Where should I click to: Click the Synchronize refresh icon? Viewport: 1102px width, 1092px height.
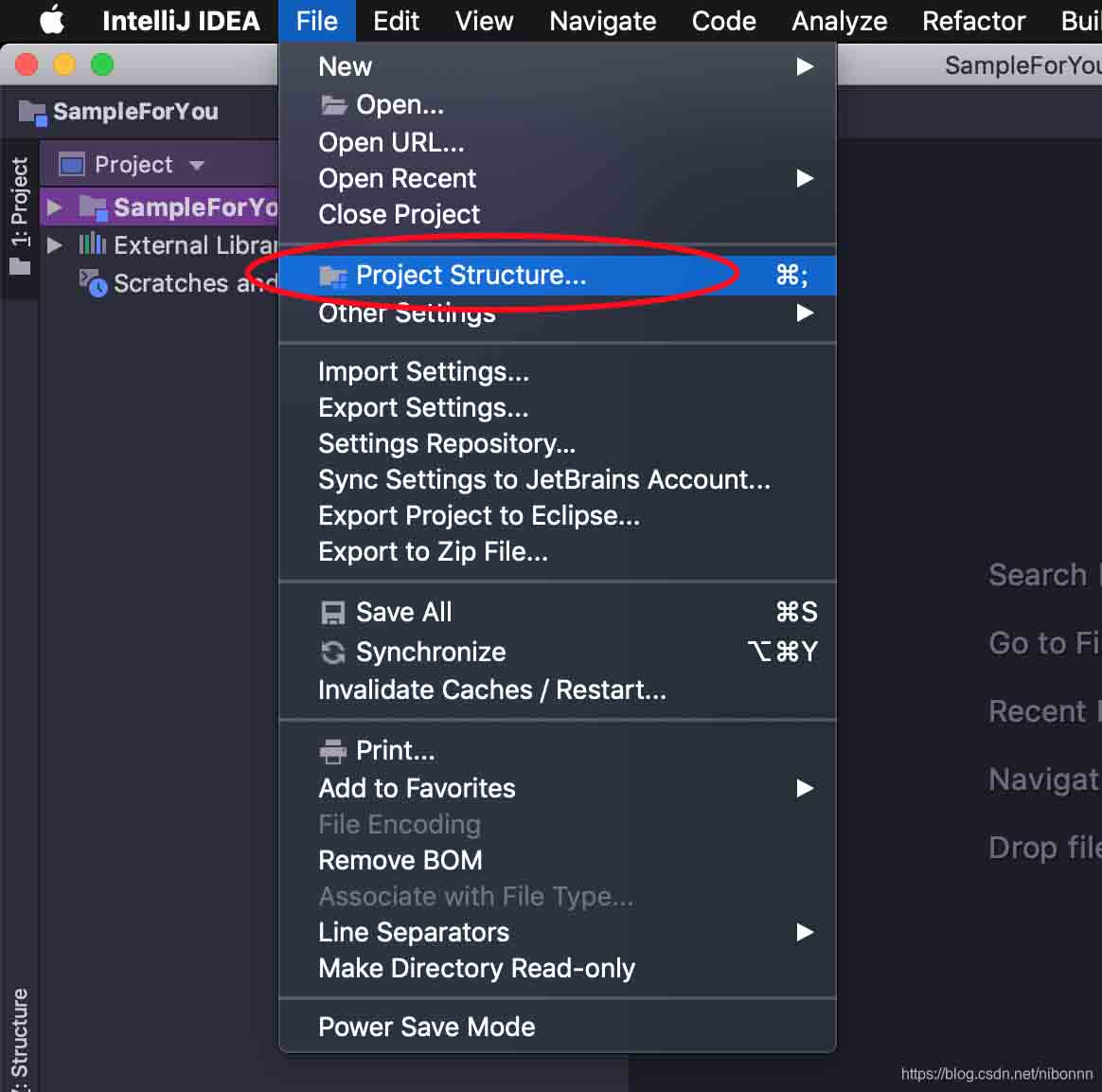pyautogui.click(x=333, y=652)
